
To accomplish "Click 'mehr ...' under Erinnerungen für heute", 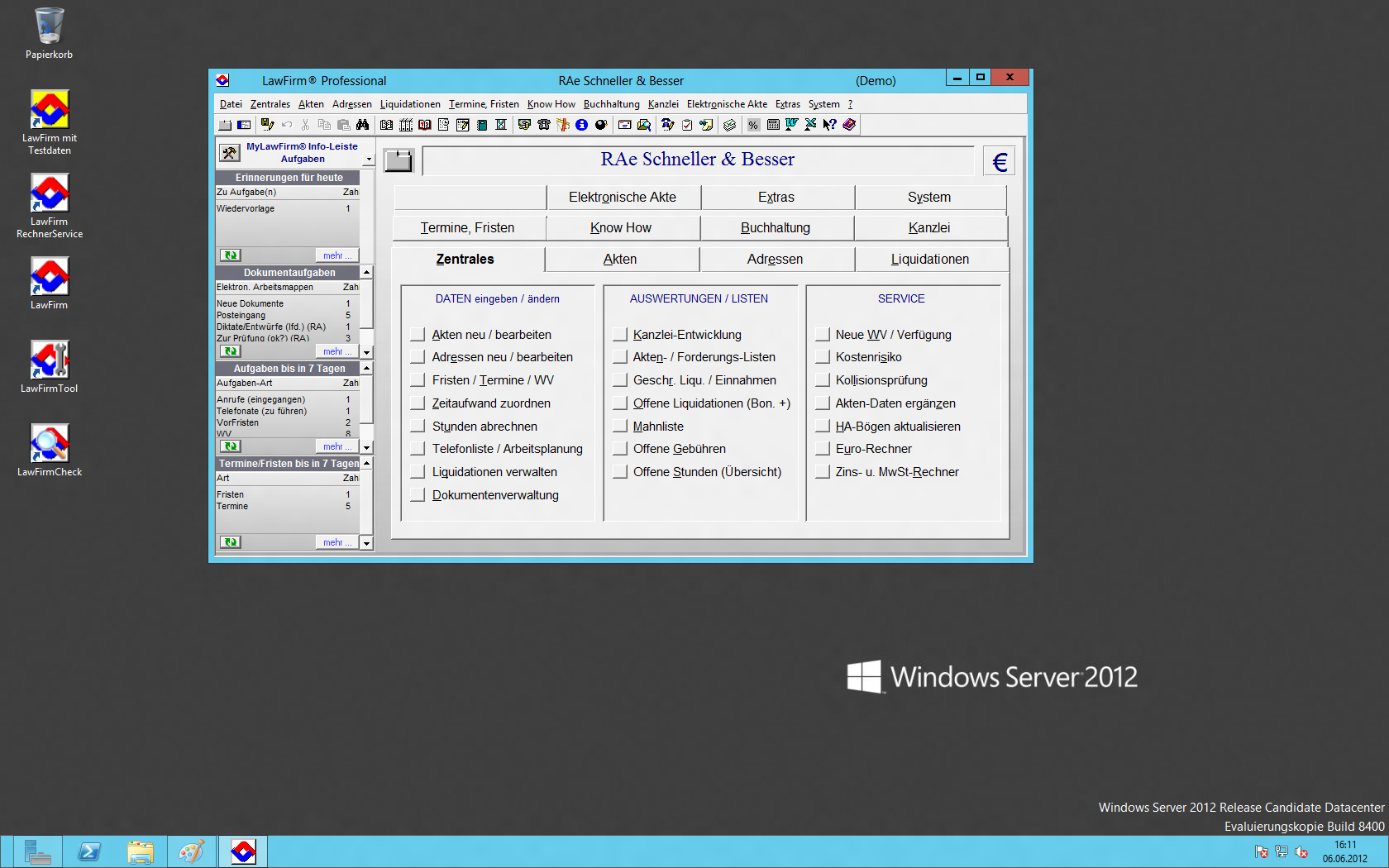I will [x=337, y=255].
